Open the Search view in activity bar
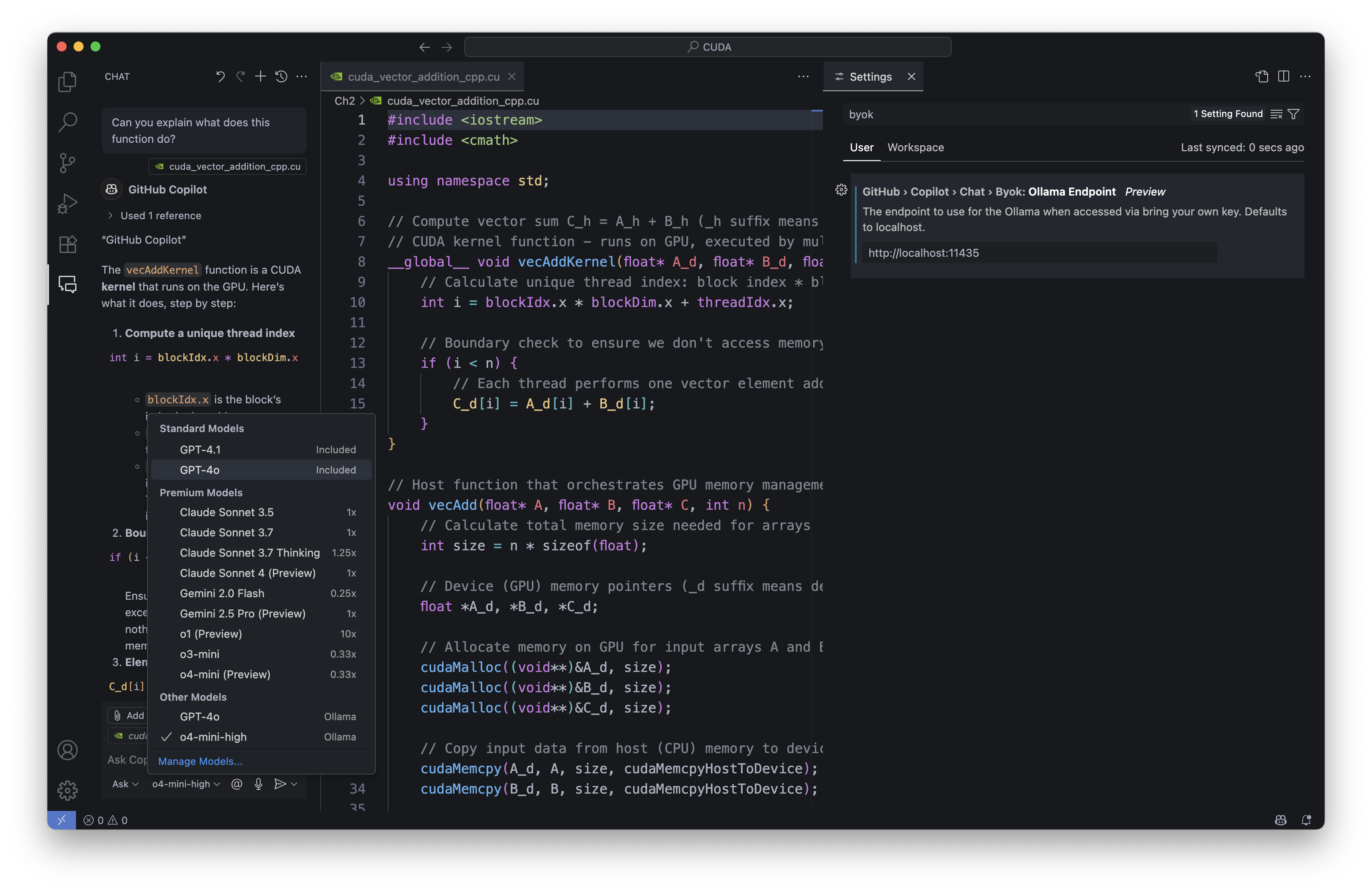The height and width of the screenshot is (892, 1372). (68, 122)
